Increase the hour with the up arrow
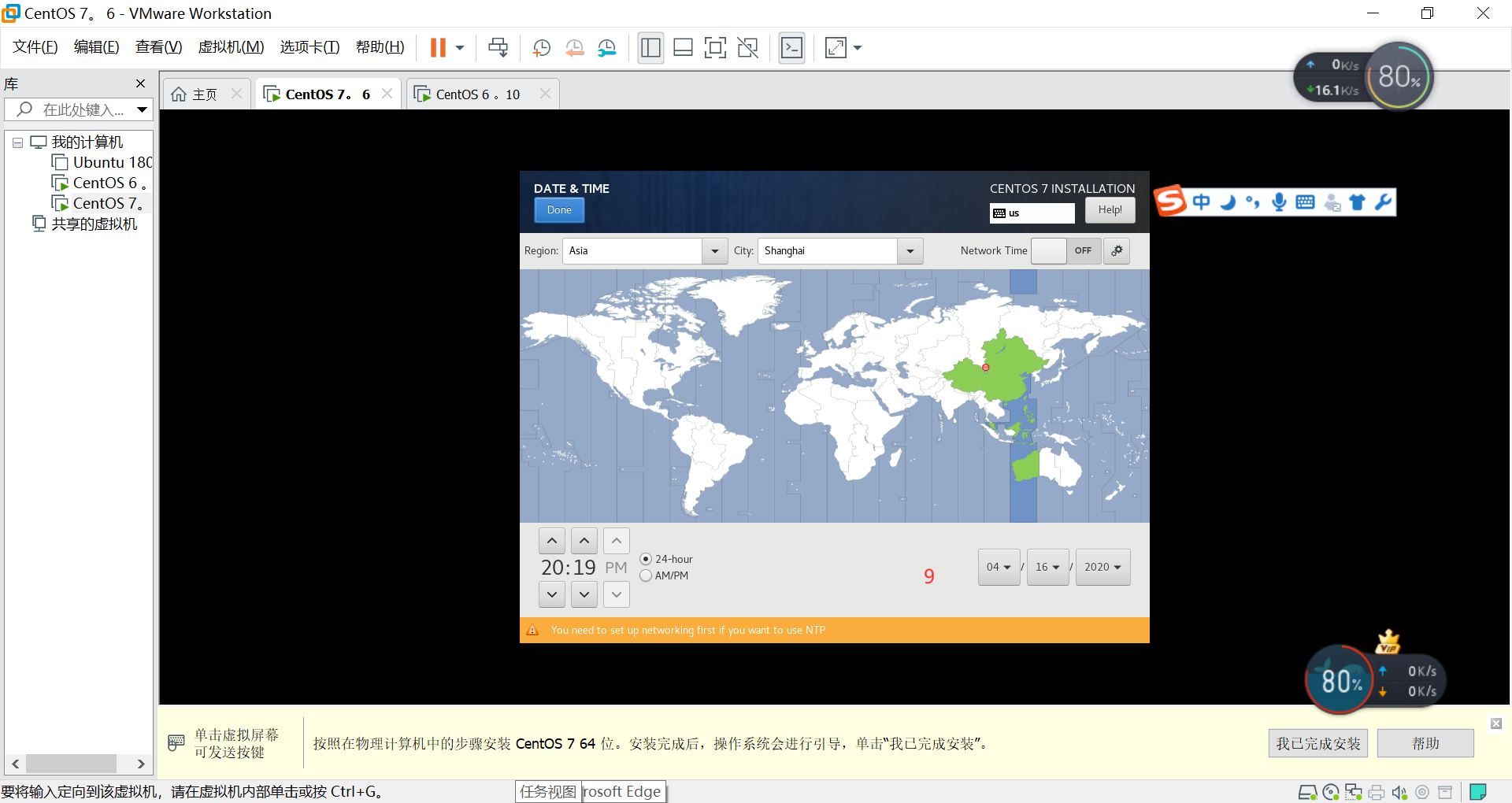The image size is (1512, 803). point(552,541)
